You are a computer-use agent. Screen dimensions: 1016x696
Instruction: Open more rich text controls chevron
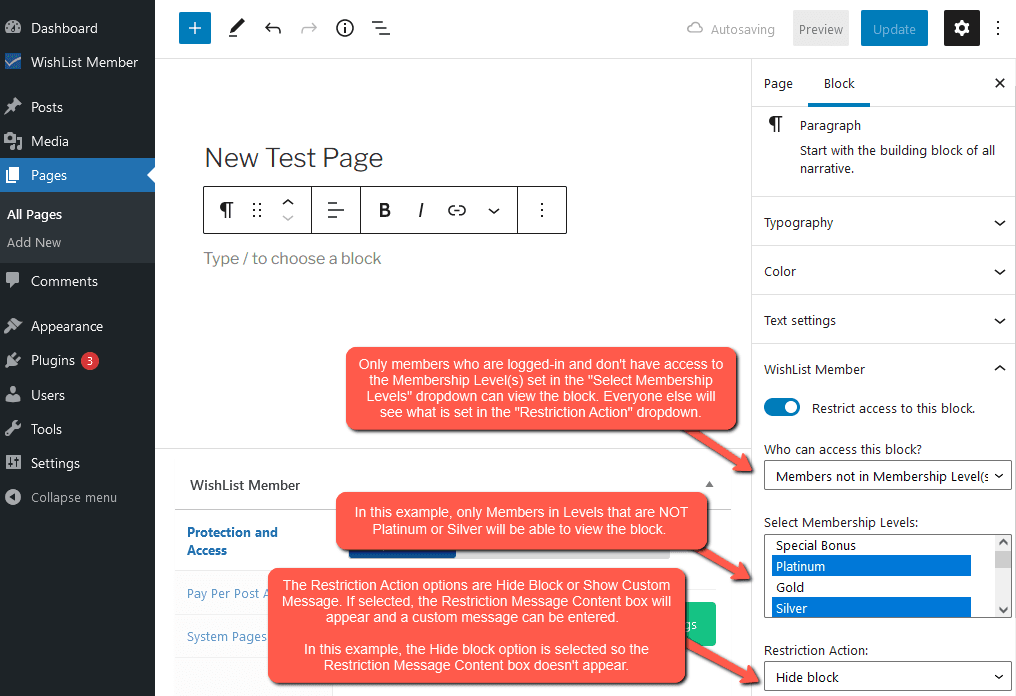[x=494, y=211]
